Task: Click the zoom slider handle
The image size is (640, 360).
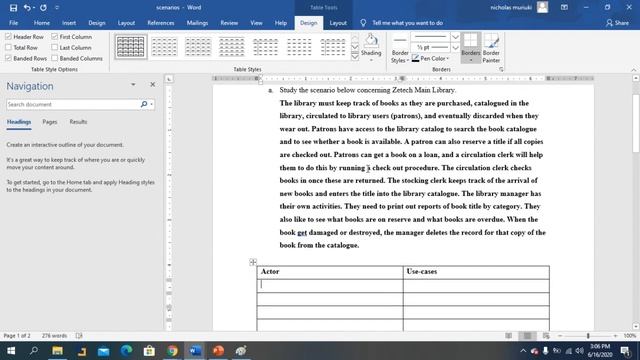Action: 588,336
